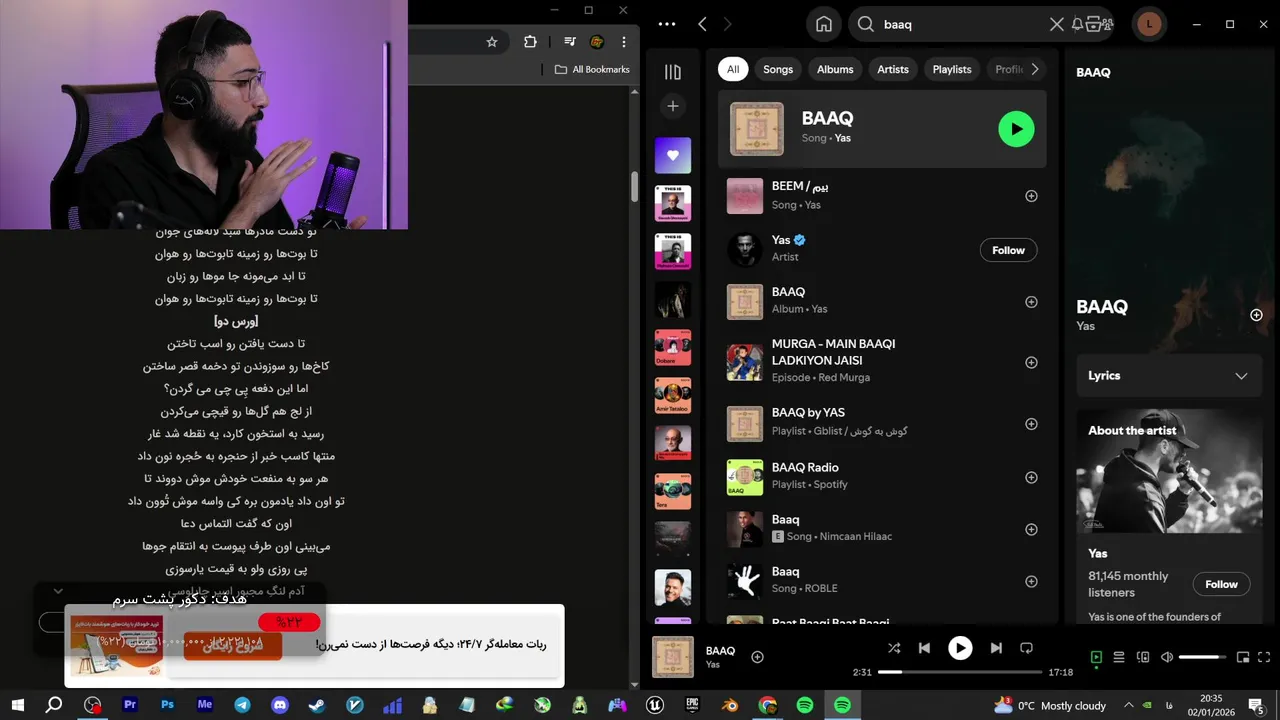Open the BAAQ top result album art

[757, 129]
